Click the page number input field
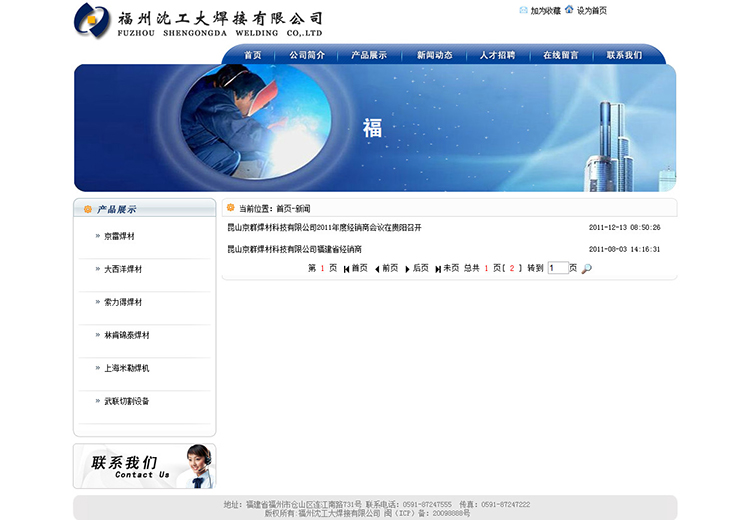The height and width of the screenshot is (520, 748). pyautogui.click(x=557, y=268)
